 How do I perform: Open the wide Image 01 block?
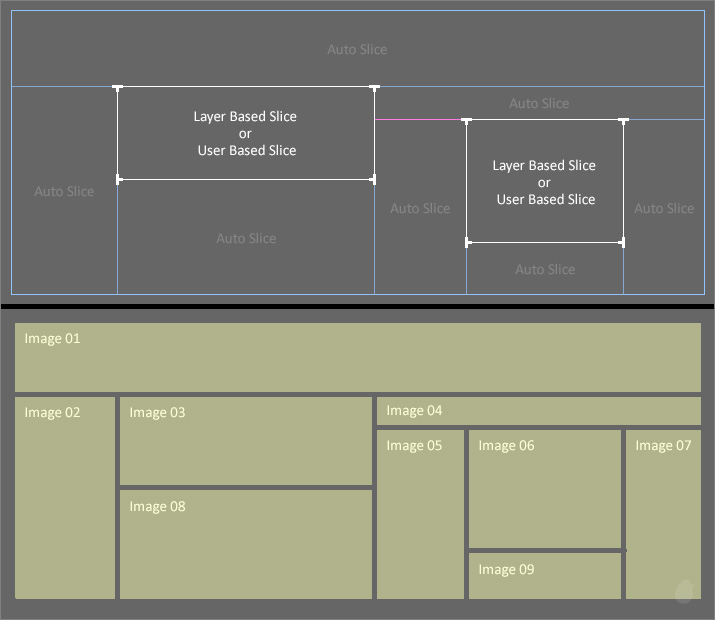(357, 357)
